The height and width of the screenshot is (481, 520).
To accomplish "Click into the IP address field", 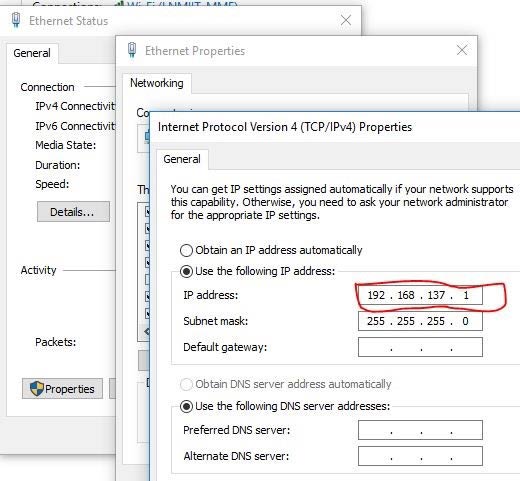I will pos(420,295).
